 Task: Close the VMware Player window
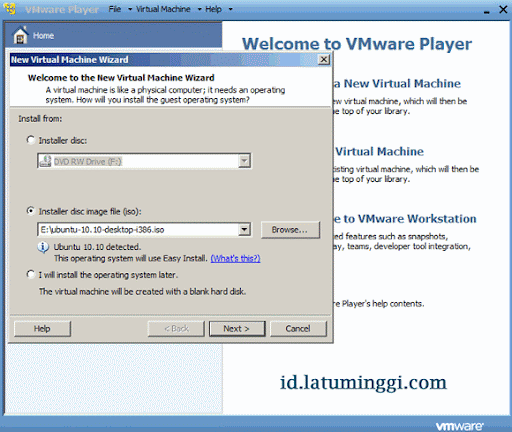(503, 10)
